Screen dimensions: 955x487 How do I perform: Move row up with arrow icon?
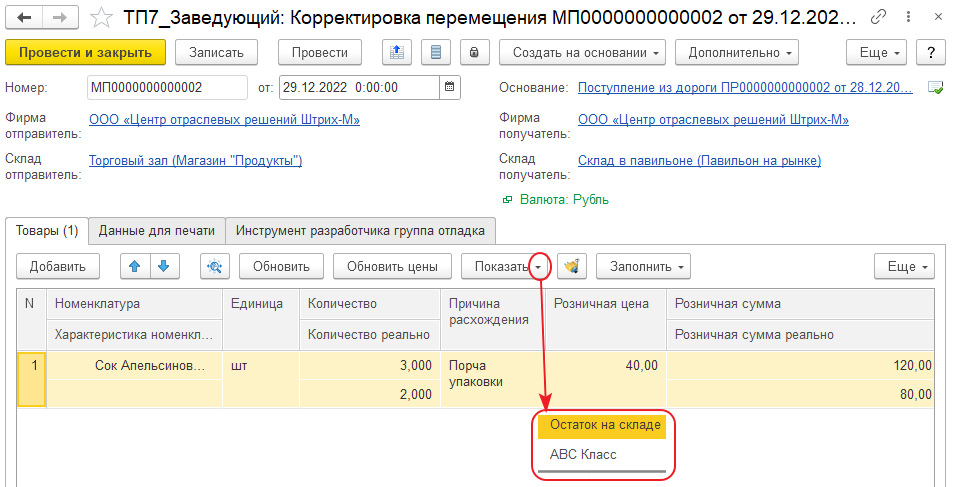[136, 266]
